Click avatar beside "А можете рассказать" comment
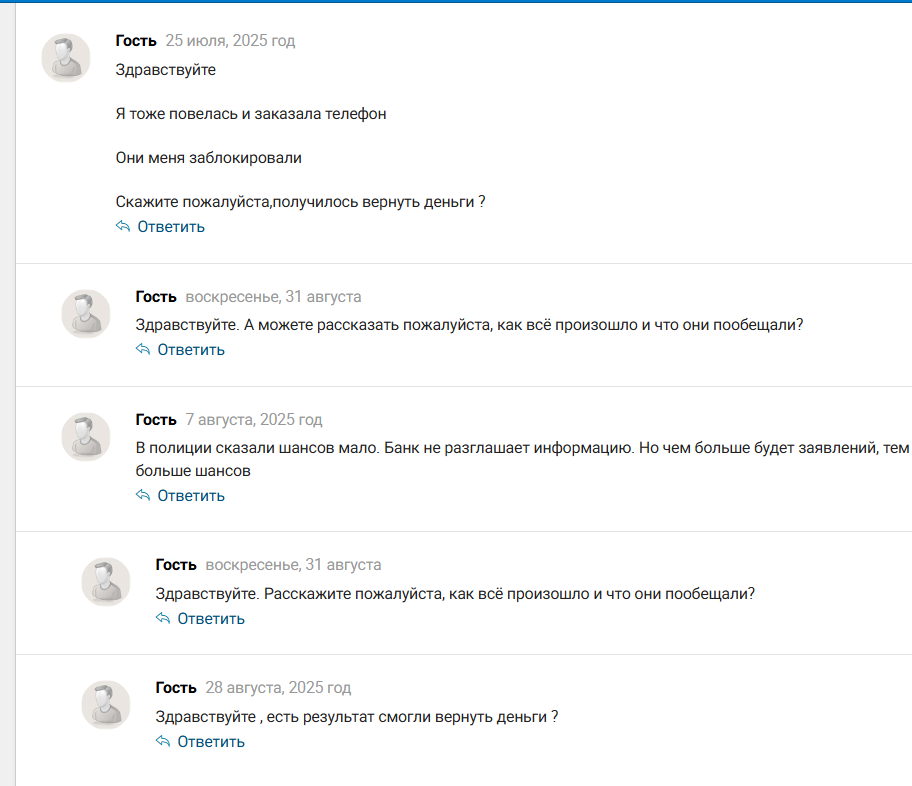 pos(86,314)
